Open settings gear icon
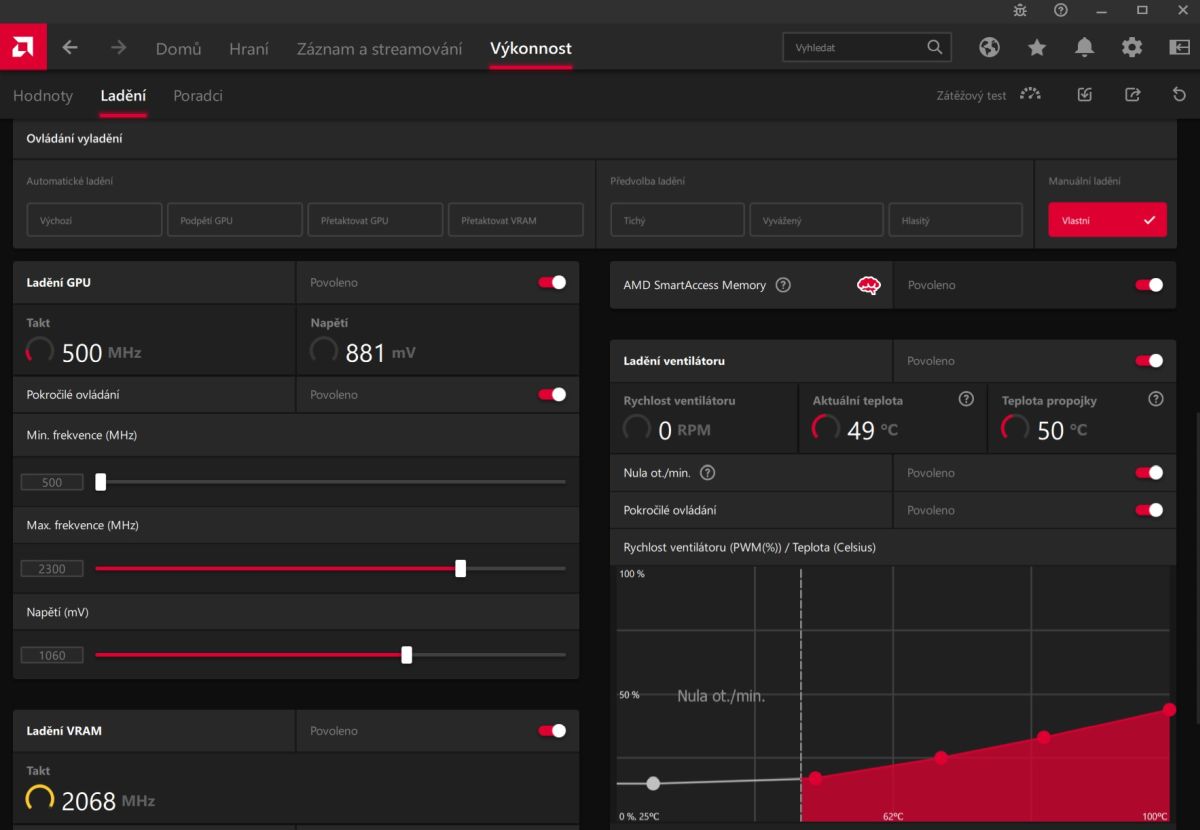Viewport: 1200px width, 830px height. point(1132,47)
